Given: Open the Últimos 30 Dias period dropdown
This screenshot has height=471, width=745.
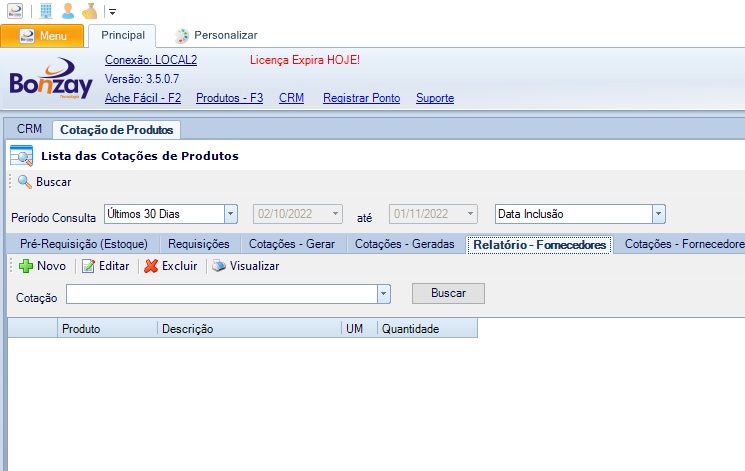Looking at the screenshot, I should pyautogui.click(x=230, y=214).
